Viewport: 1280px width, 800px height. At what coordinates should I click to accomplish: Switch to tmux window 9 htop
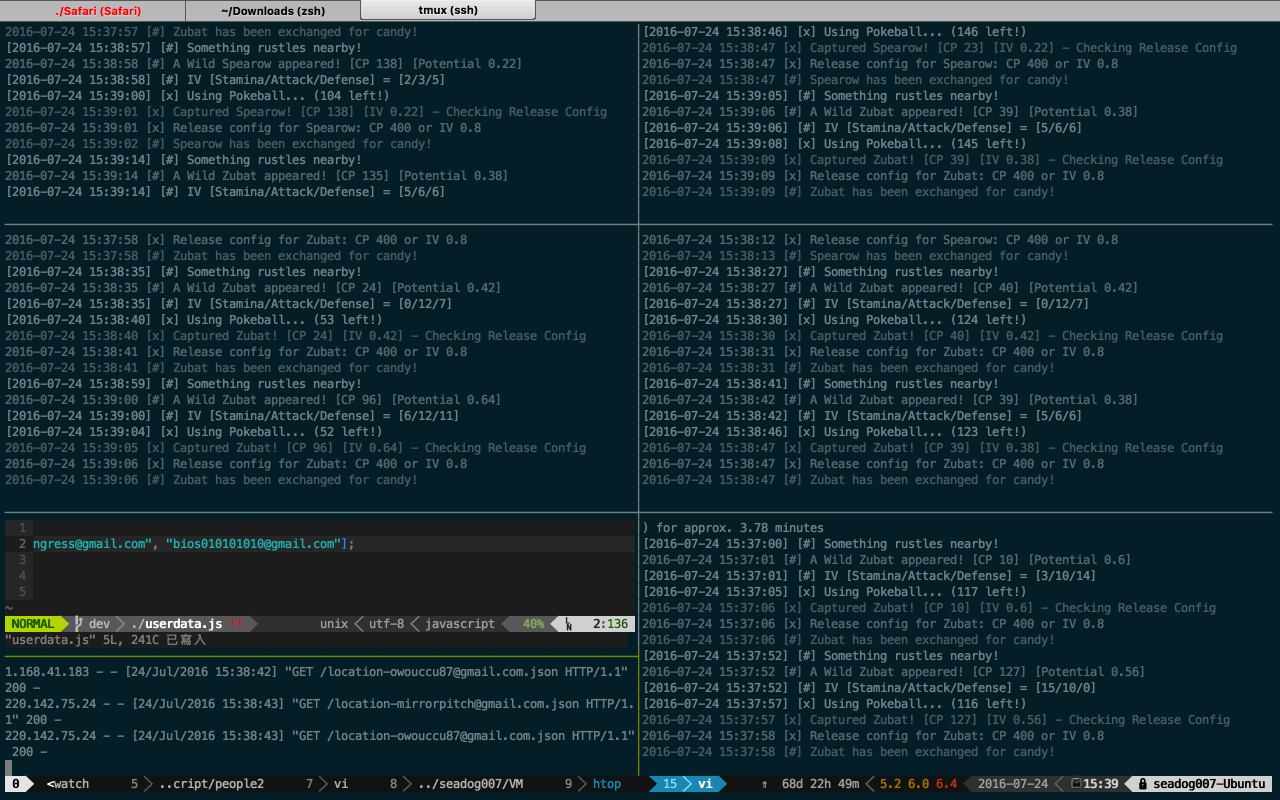click(598, 784)
